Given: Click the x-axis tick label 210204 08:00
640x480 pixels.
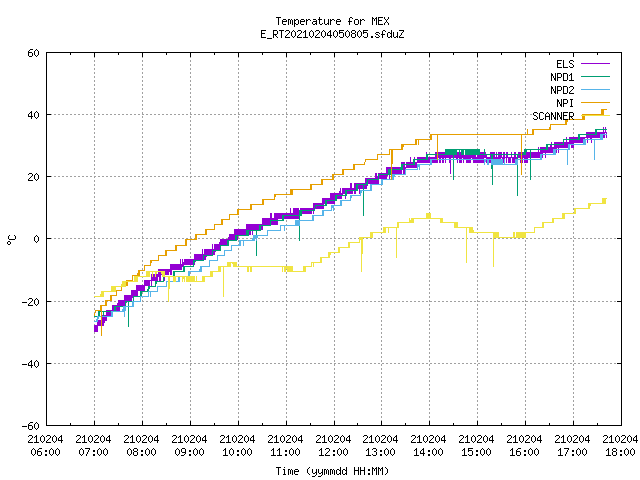Looking at the screenshot, I should (142, 446).
